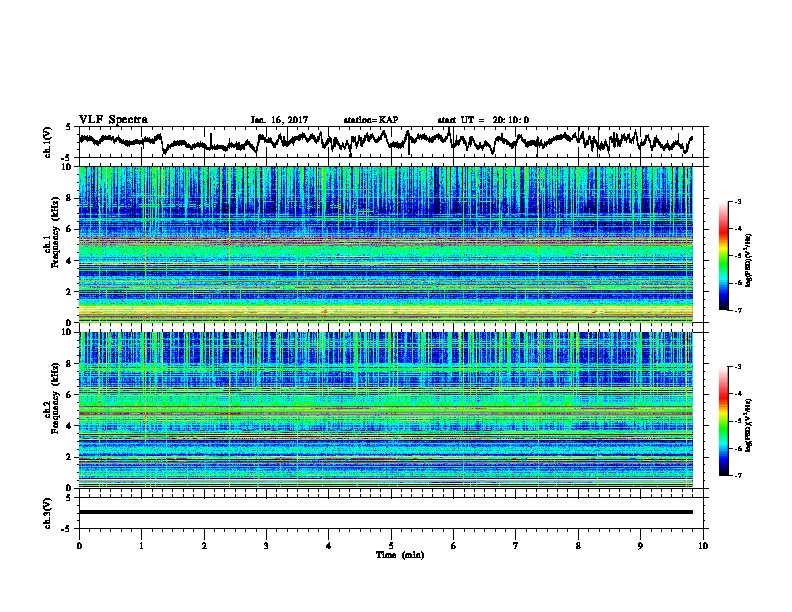Click the -4 label on ch.2 color scale
The width and height of the screenshot is (792, 612).
point(738,394)
